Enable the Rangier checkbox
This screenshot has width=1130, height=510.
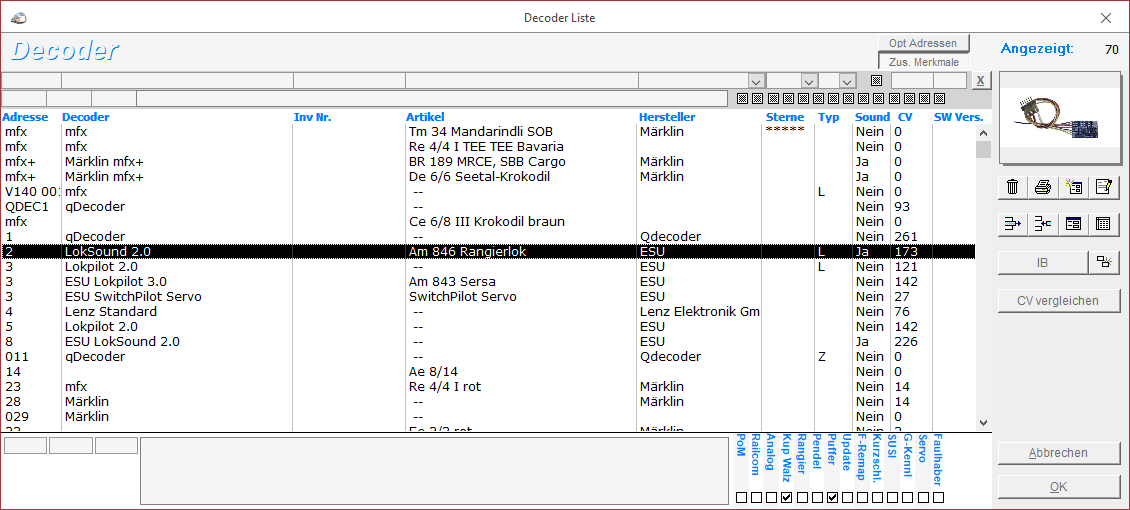click(802, 497)
